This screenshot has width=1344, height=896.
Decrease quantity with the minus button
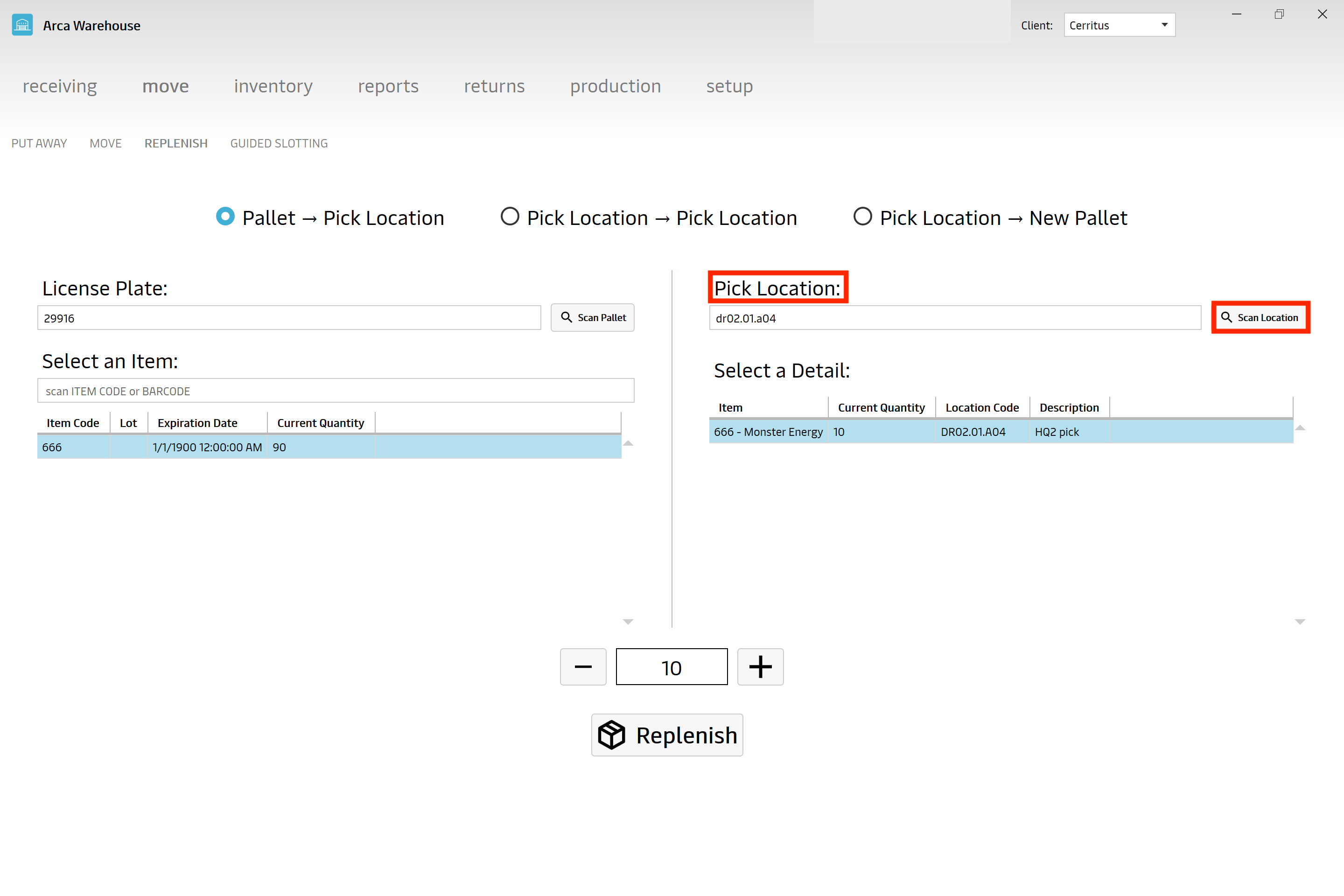(583, 667)
